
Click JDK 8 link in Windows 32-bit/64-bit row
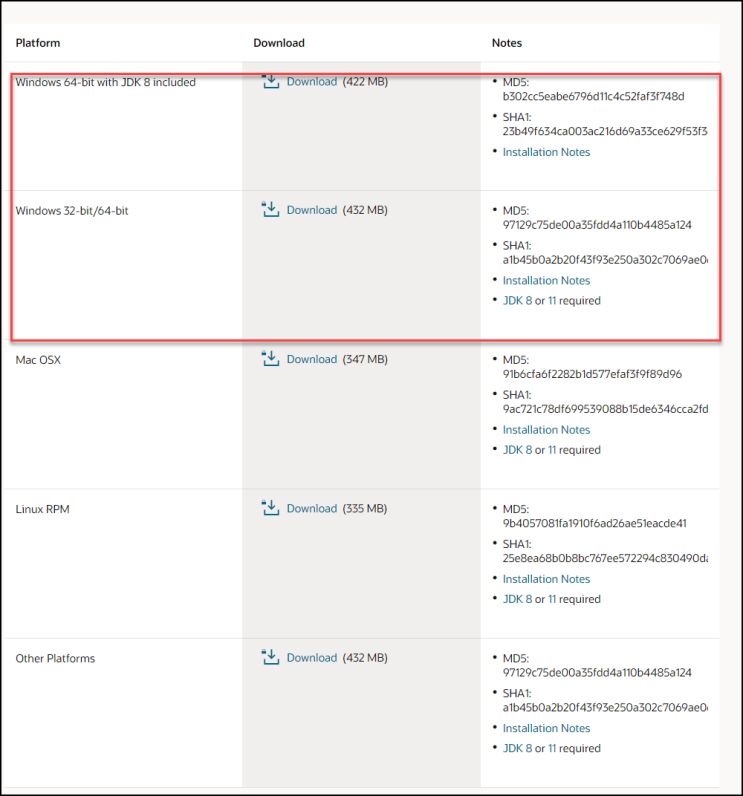click(x=517, y=300)
